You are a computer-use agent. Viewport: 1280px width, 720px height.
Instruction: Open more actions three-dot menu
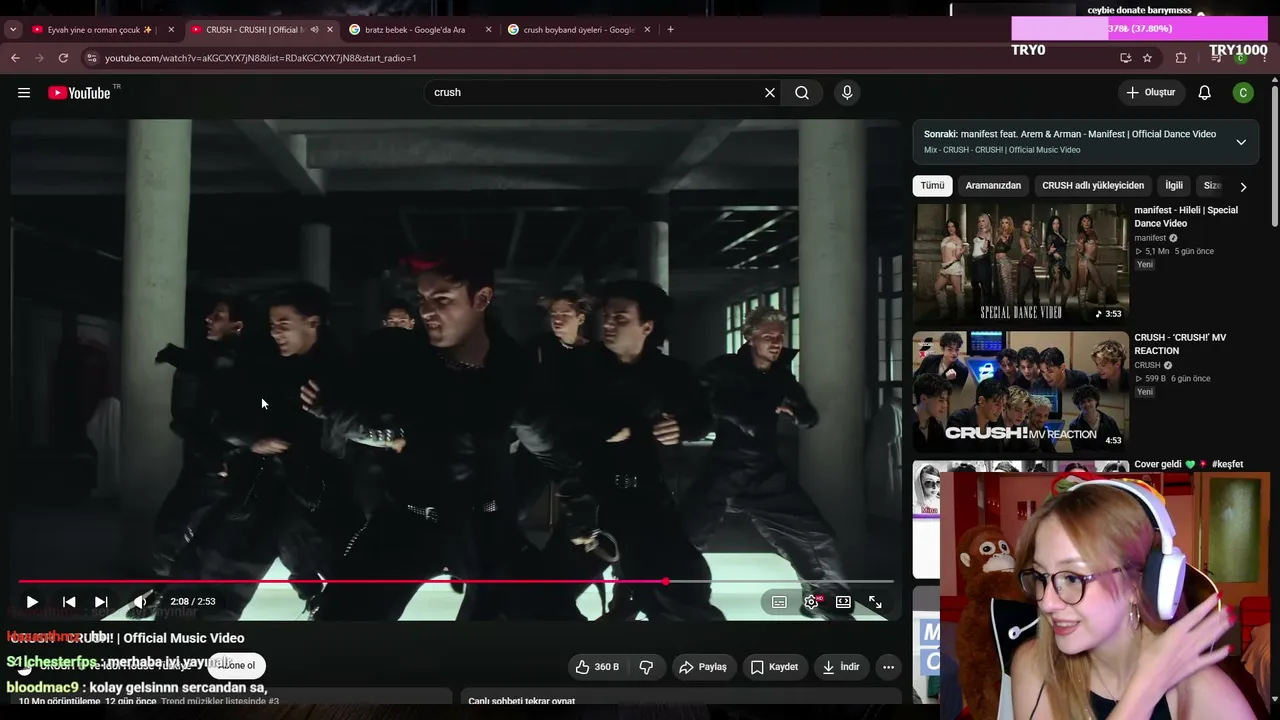(x=888, y=667)
